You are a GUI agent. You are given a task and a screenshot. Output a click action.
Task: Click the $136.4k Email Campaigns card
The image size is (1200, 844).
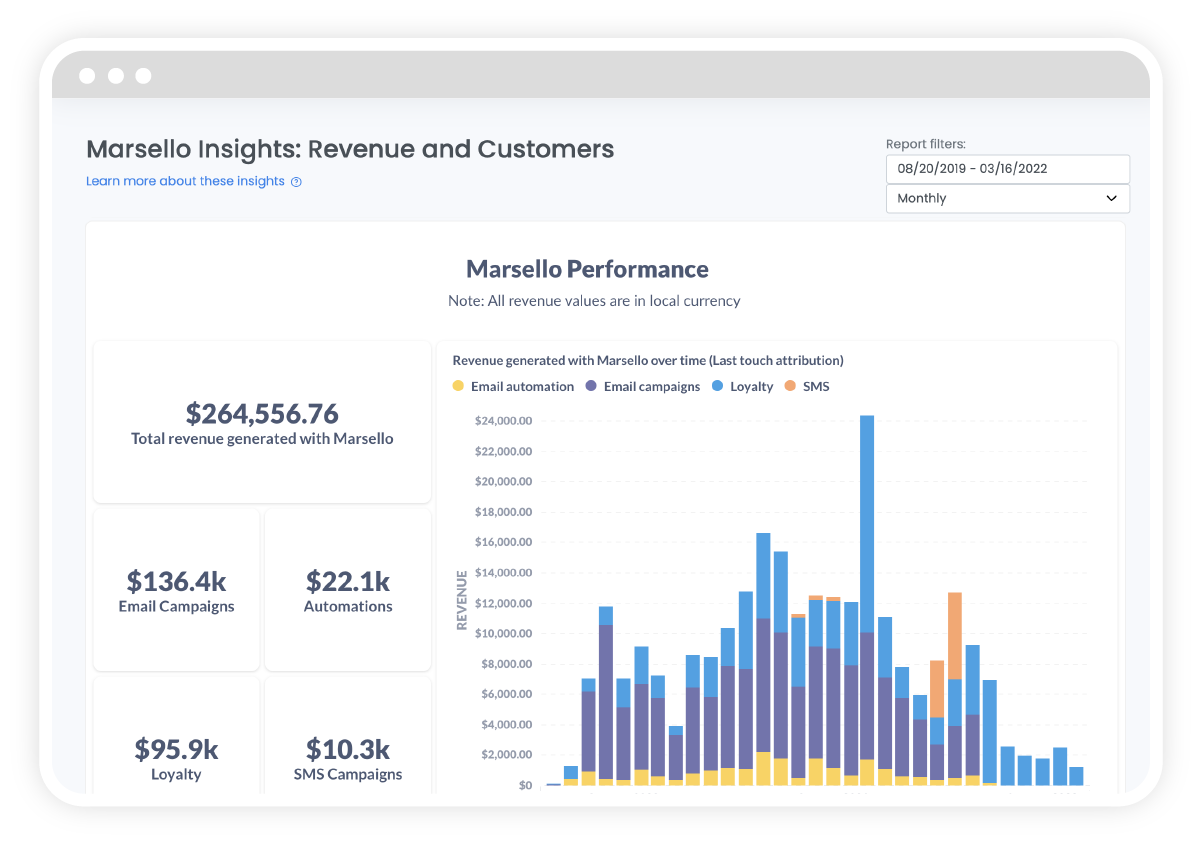point(177,589)
